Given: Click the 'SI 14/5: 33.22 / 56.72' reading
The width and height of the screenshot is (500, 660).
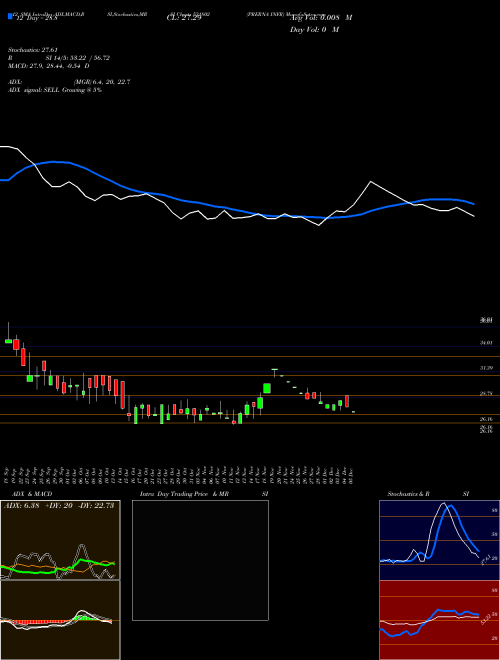Looking at the screenshot, I should pyautogui.click(x=77, y=58).
